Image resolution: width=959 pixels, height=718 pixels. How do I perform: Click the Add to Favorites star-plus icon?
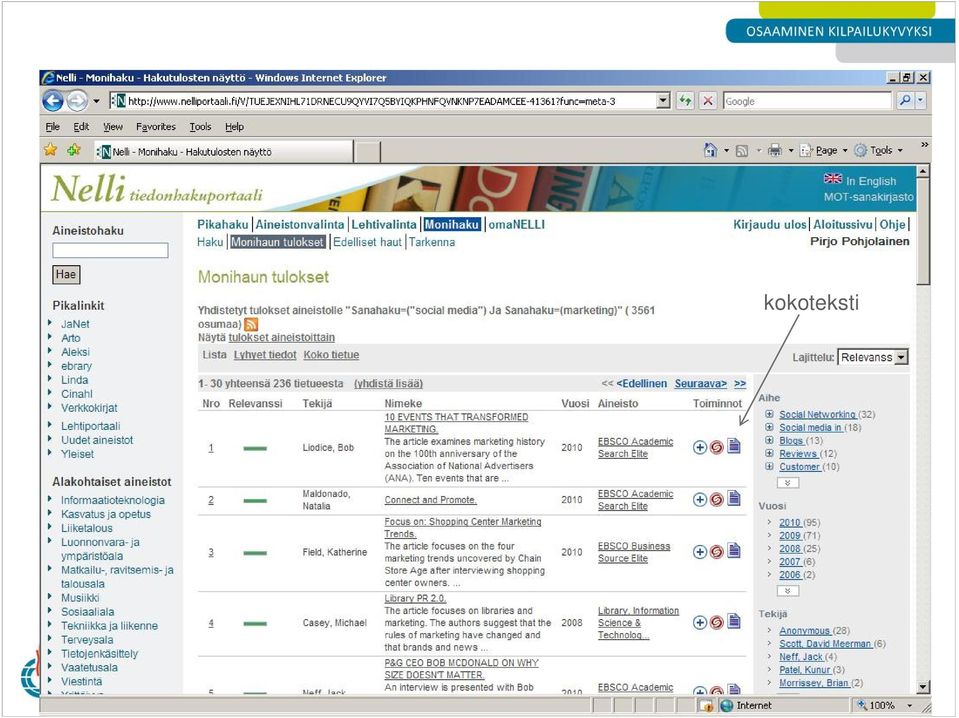[74, 150]
